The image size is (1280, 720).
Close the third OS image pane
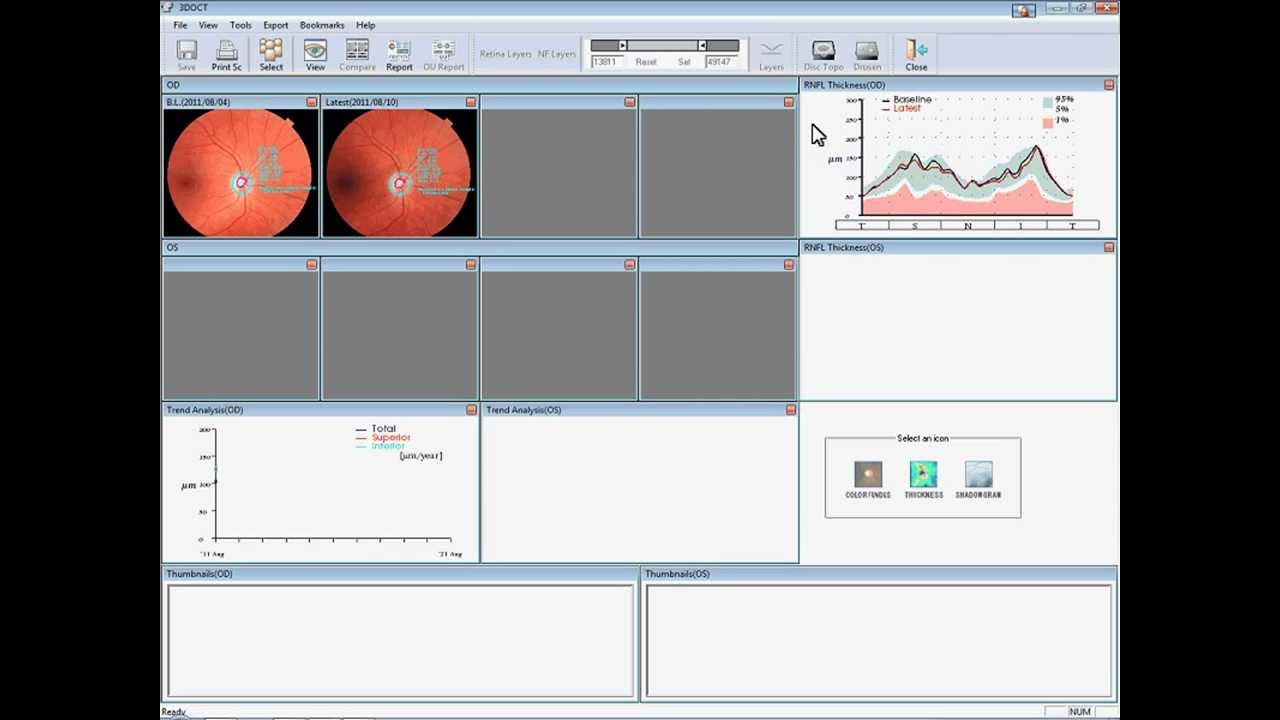629,265
